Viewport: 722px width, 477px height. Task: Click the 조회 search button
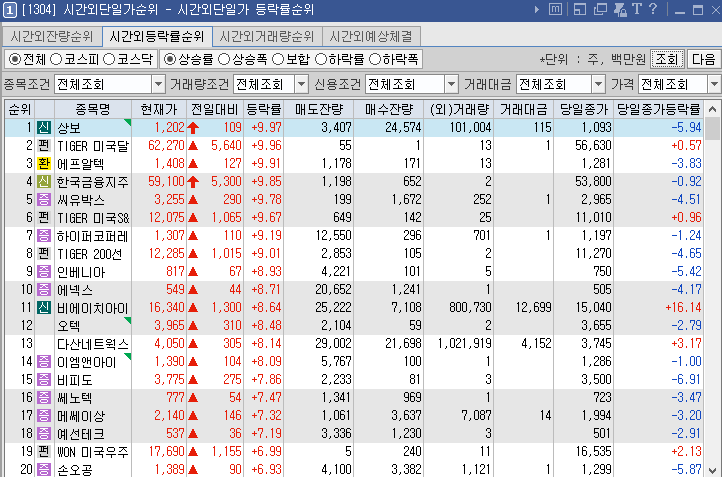click(x=667, y=59)
